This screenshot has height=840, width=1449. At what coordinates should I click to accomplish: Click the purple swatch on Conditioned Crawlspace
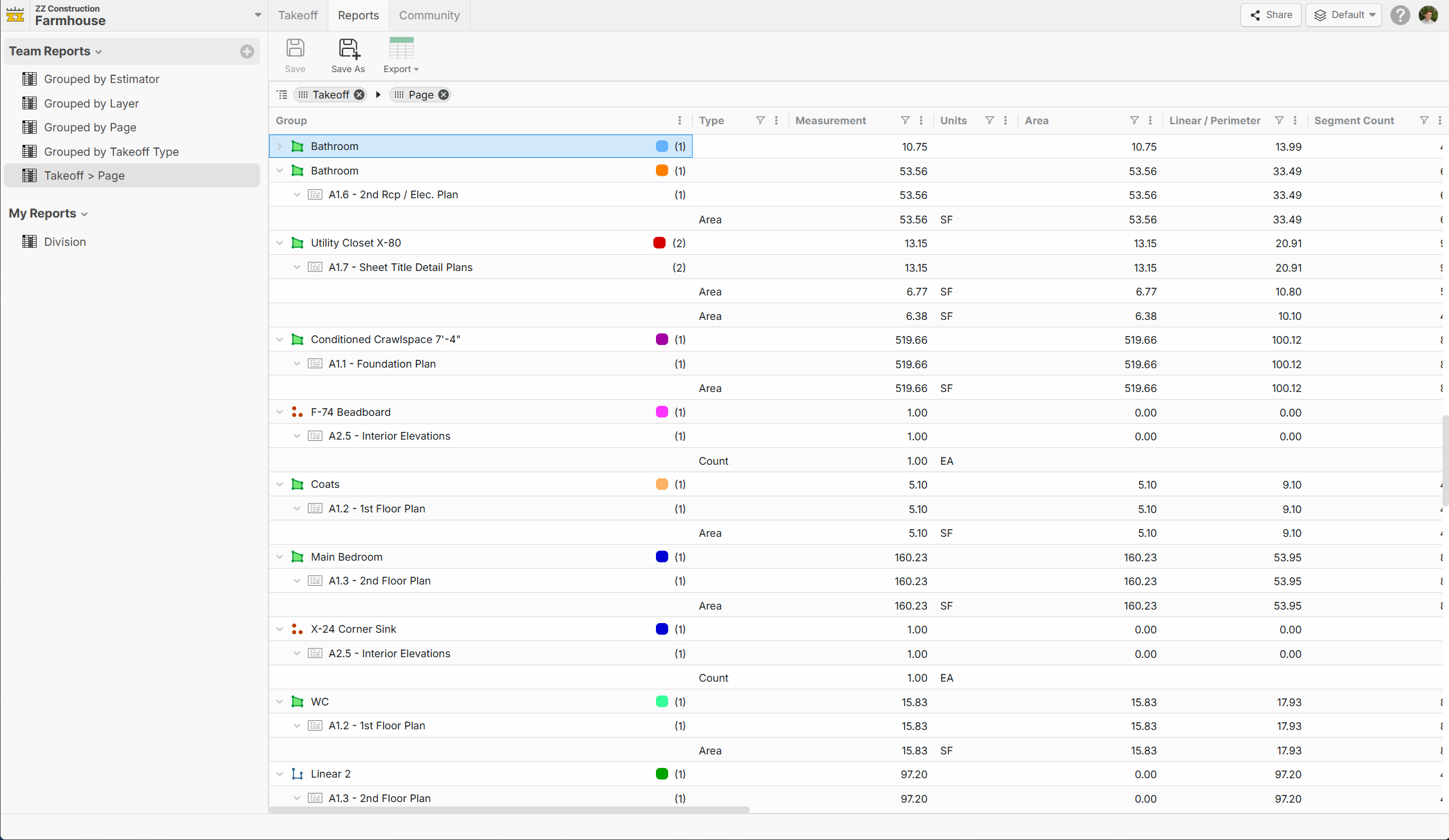pyautogui.click(x=661, y=340)
